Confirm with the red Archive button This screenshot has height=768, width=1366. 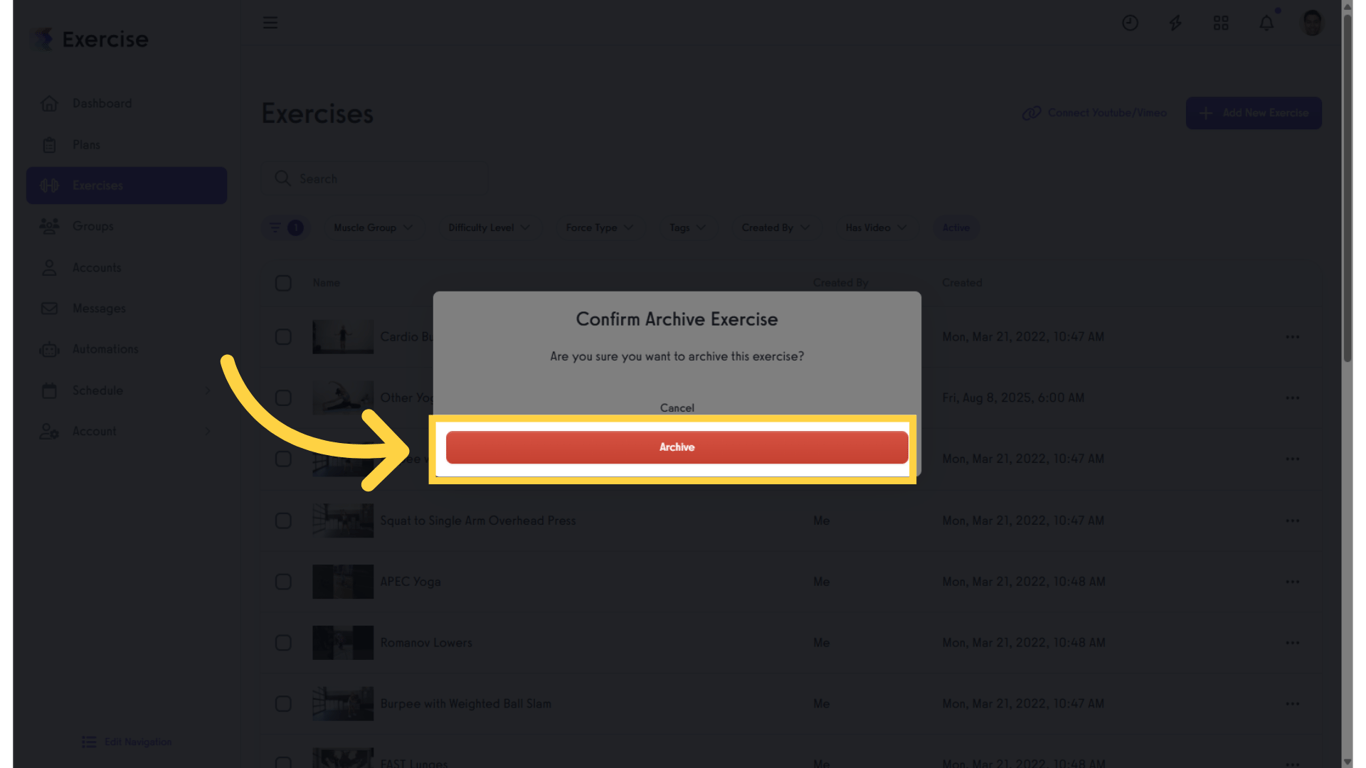[677, 448]
